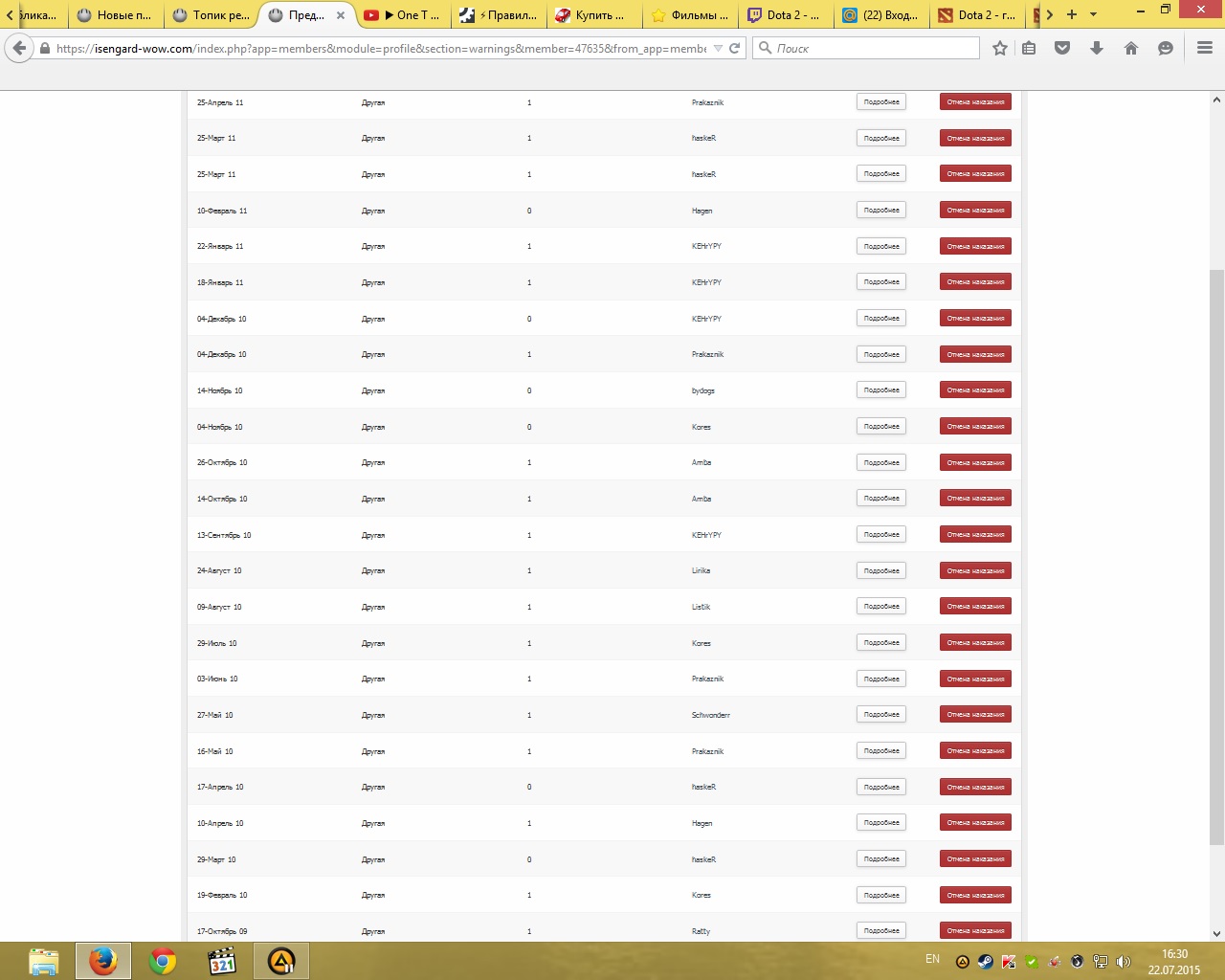Click "Отмена наказания" in the Schwonderr row
This screenshot has height=980, width=1225.
tap(975, 715)
